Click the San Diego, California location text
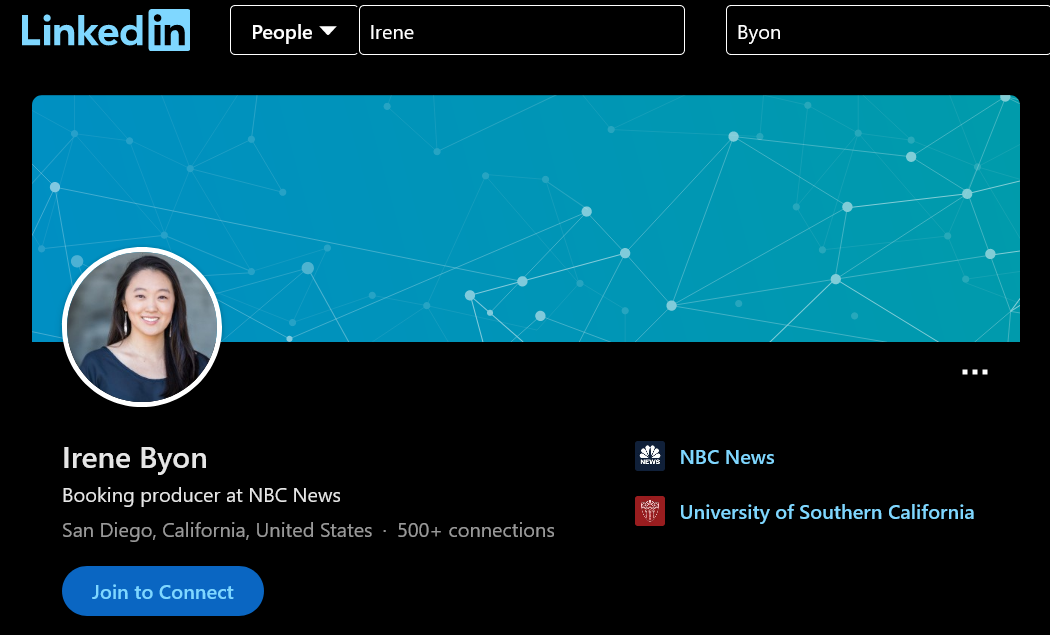This screenshot has width=1050, height=635. (217, 530)
